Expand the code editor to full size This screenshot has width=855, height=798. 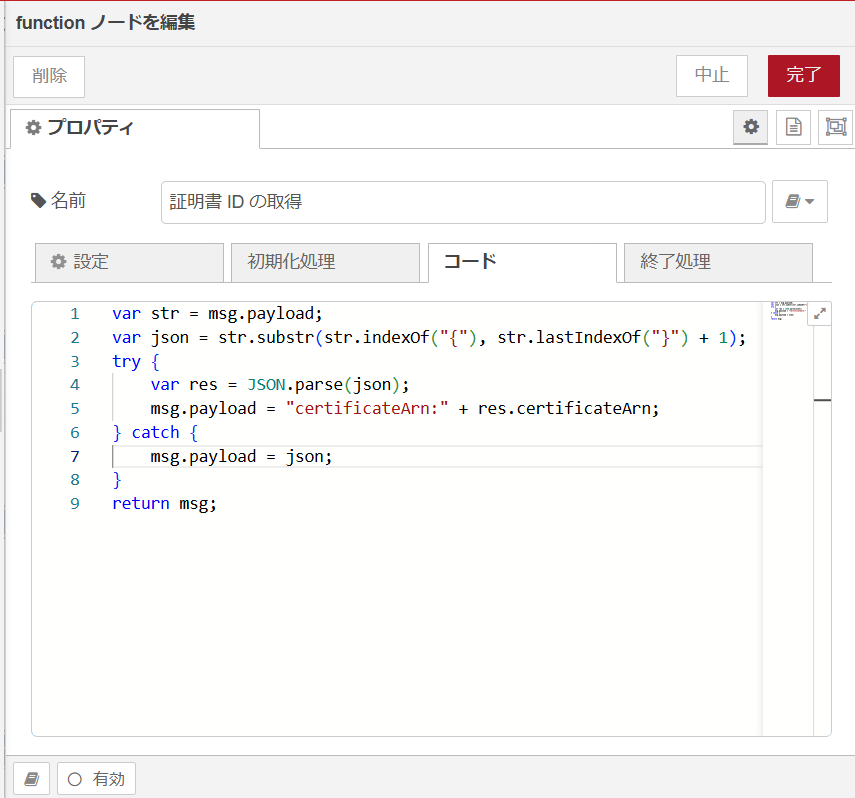click(820, 314)
